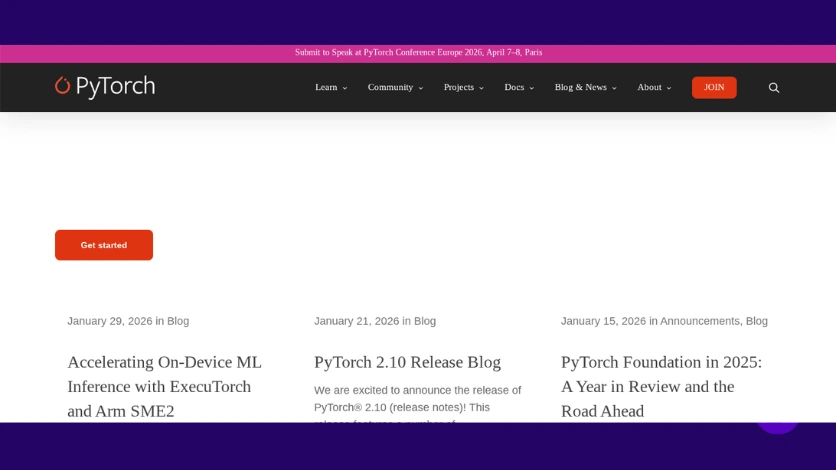Expand the Blog & News menu chevron

pyautogui.click(x=614, y=88)
